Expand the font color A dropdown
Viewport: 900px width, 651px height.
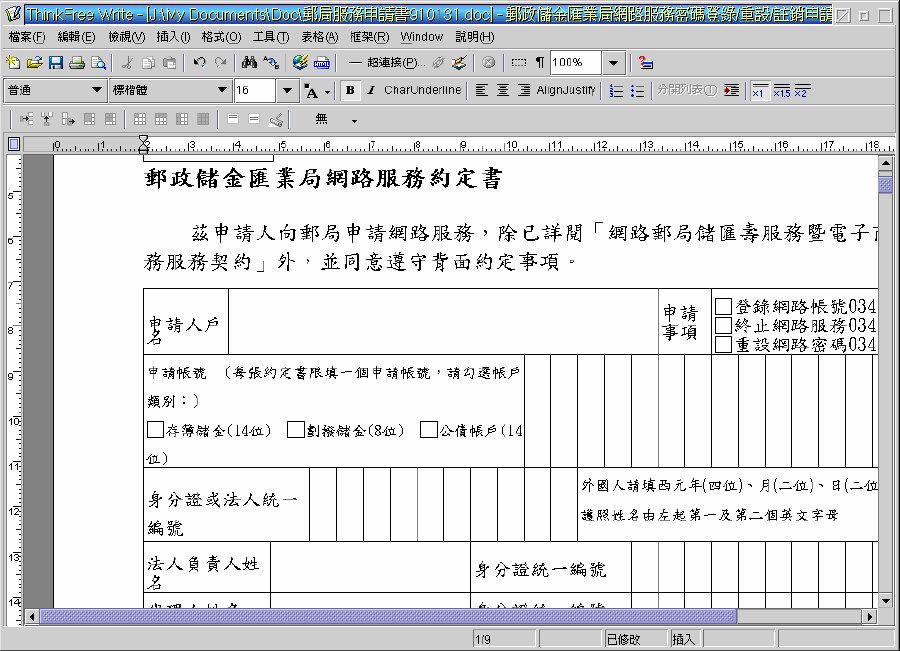coord(327,92)
